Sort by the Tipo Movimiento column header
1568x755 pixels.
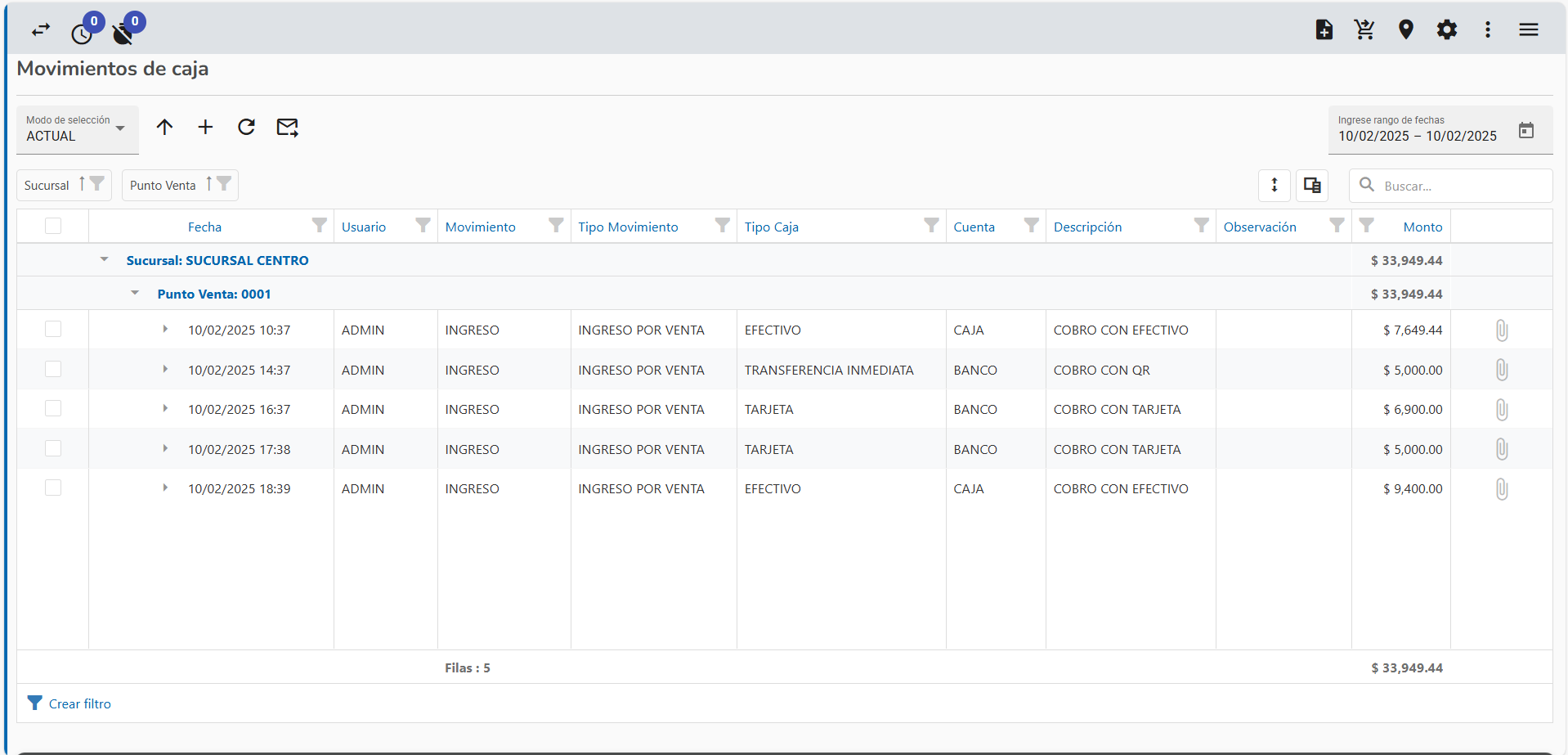[628, 227]
